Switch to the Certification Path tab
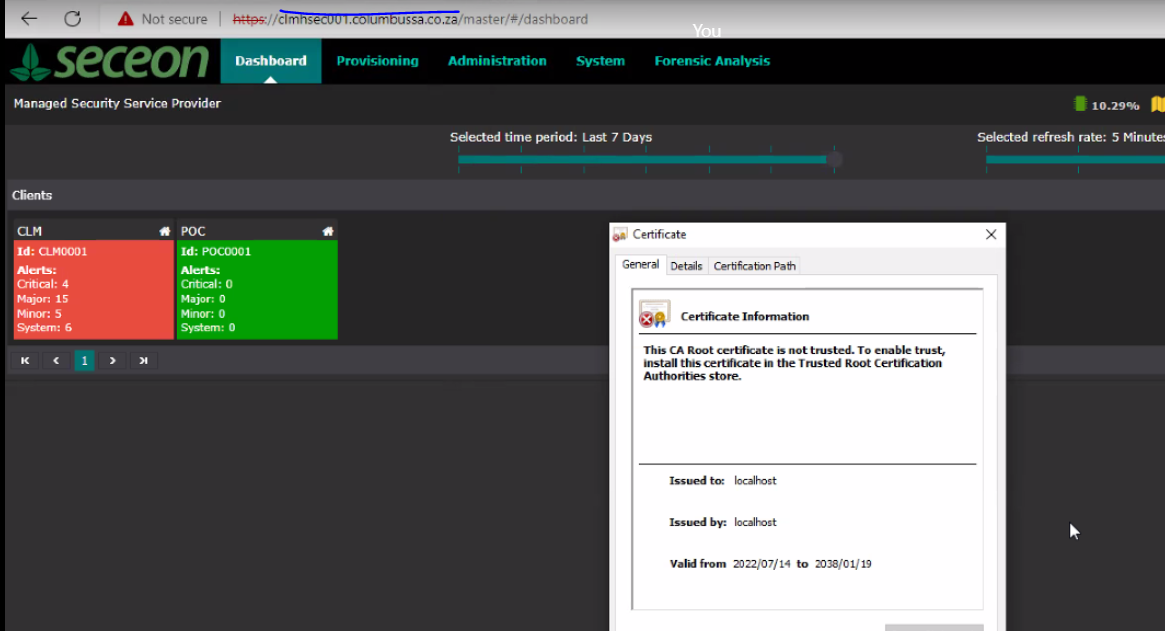This screenshot has width=1165, height=631. point(755,266)
